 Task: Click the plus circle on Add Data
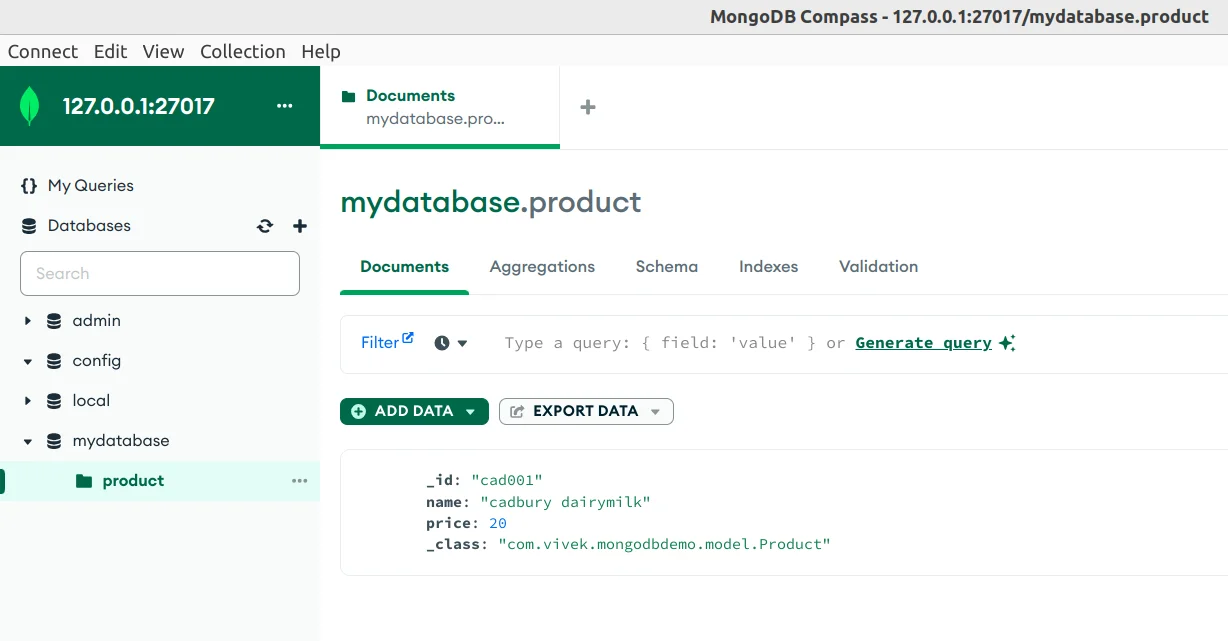[x=358, y=411]
